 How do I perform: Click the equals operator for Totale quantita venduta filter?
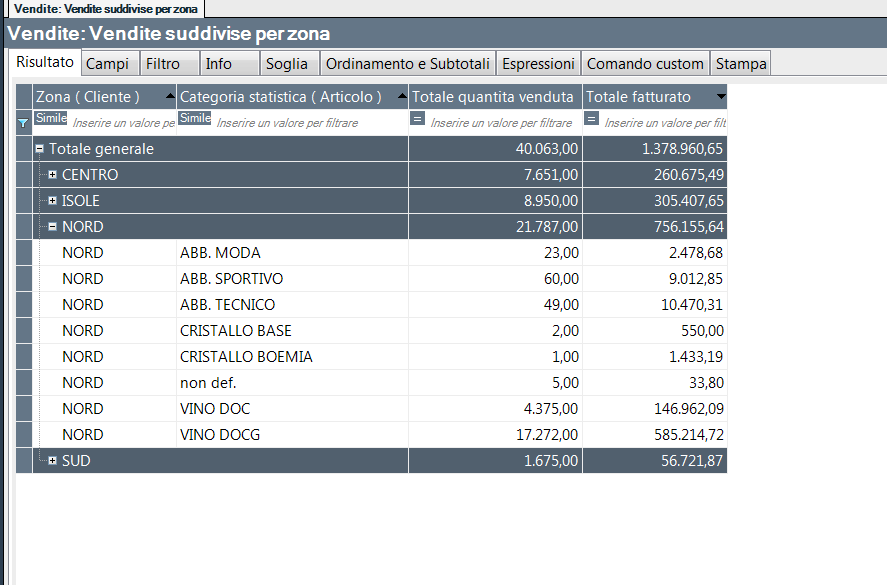(x=418, y=118)
